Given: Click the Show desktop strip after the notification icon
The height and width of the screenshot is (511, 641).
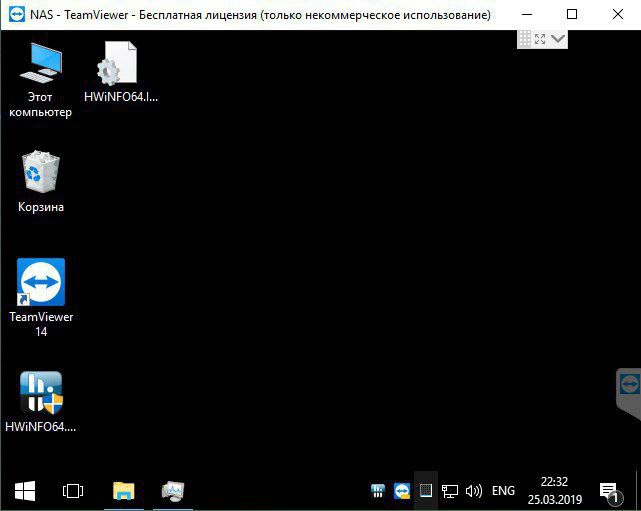Looking at the screenshot, I should (638, 491).
